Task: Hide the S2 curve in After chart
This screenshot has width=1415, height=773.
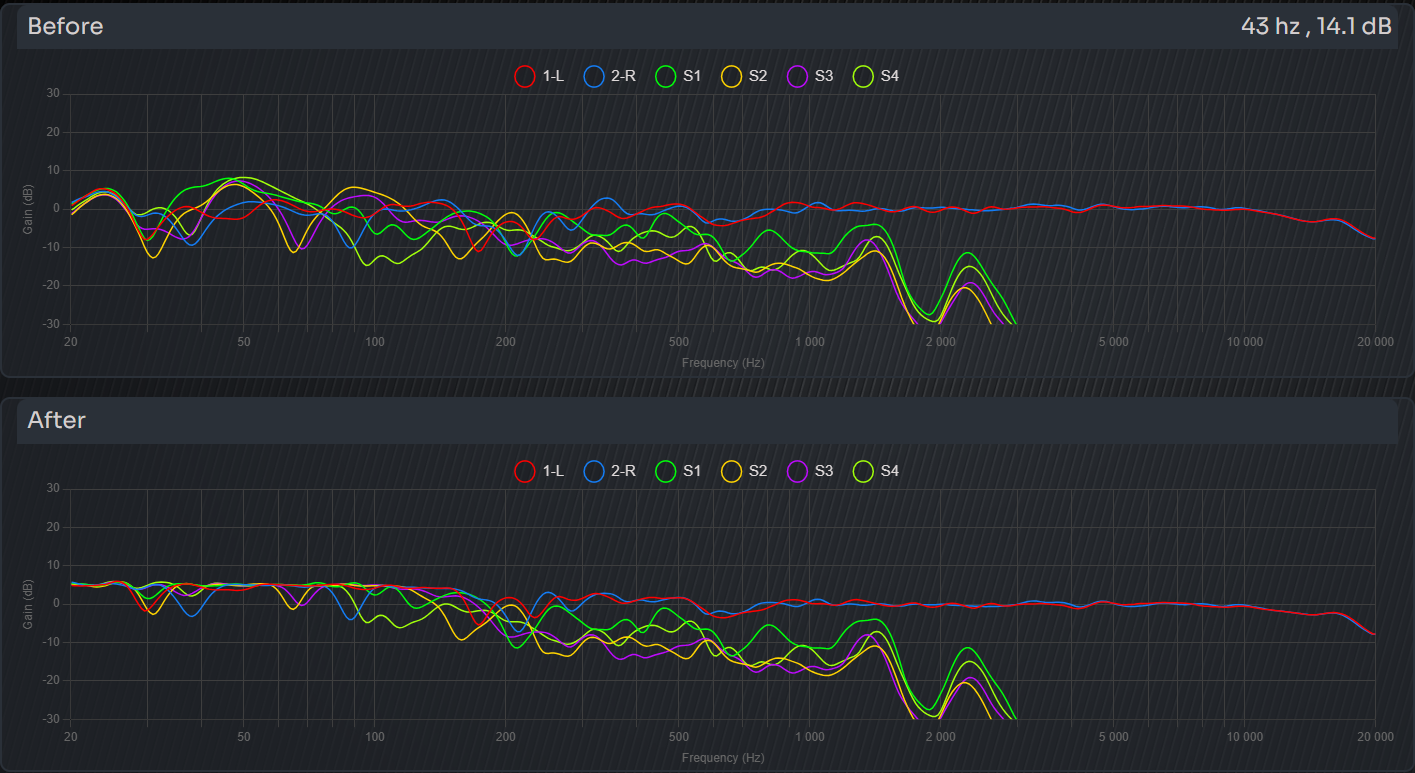Action: pyautogui.click(x=745, y=471)
